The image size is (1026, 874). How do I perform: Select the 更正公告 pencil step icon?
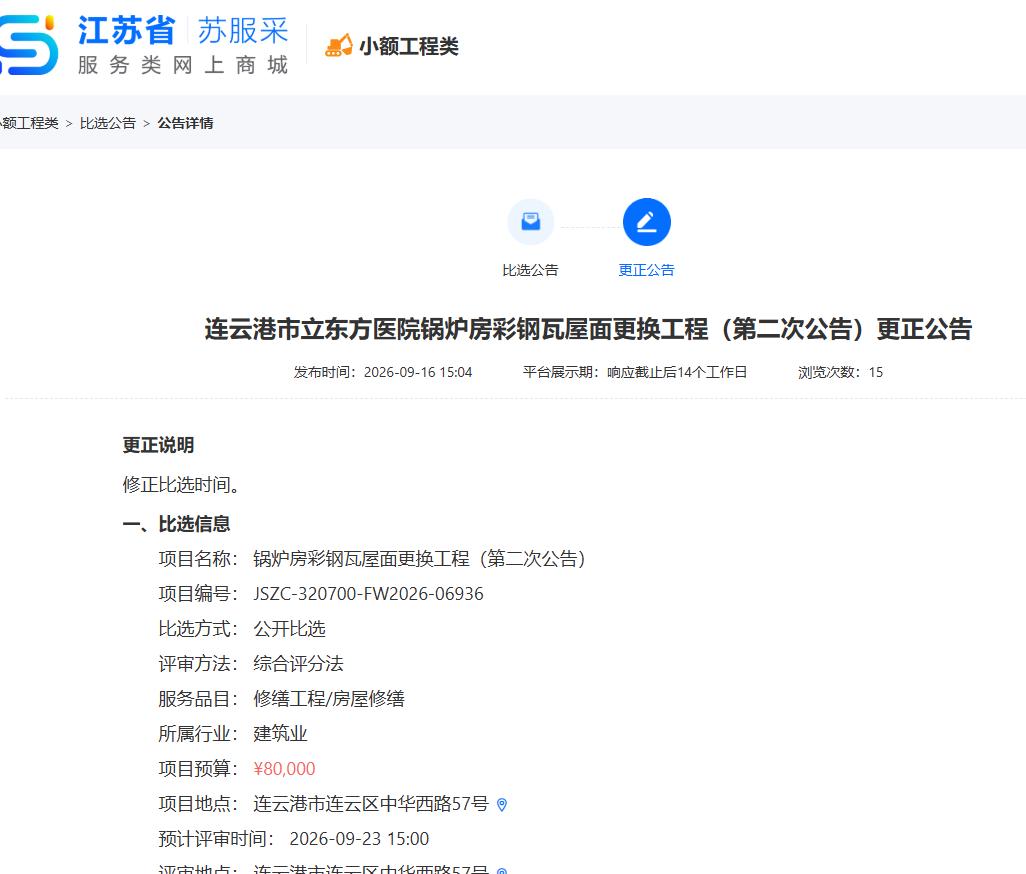[x=646, y=222]
